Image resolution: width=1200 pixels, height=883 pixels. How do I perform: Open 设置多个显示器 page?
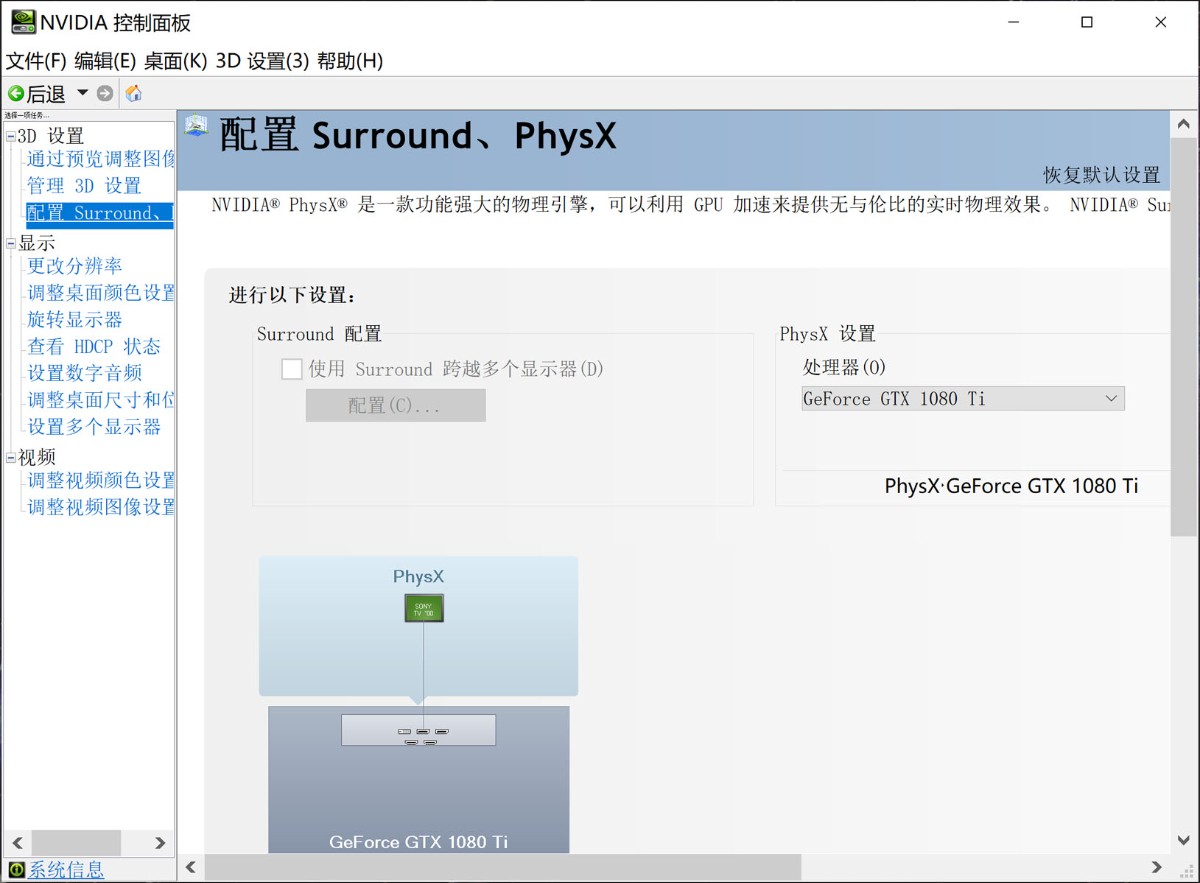pos(94,427)
